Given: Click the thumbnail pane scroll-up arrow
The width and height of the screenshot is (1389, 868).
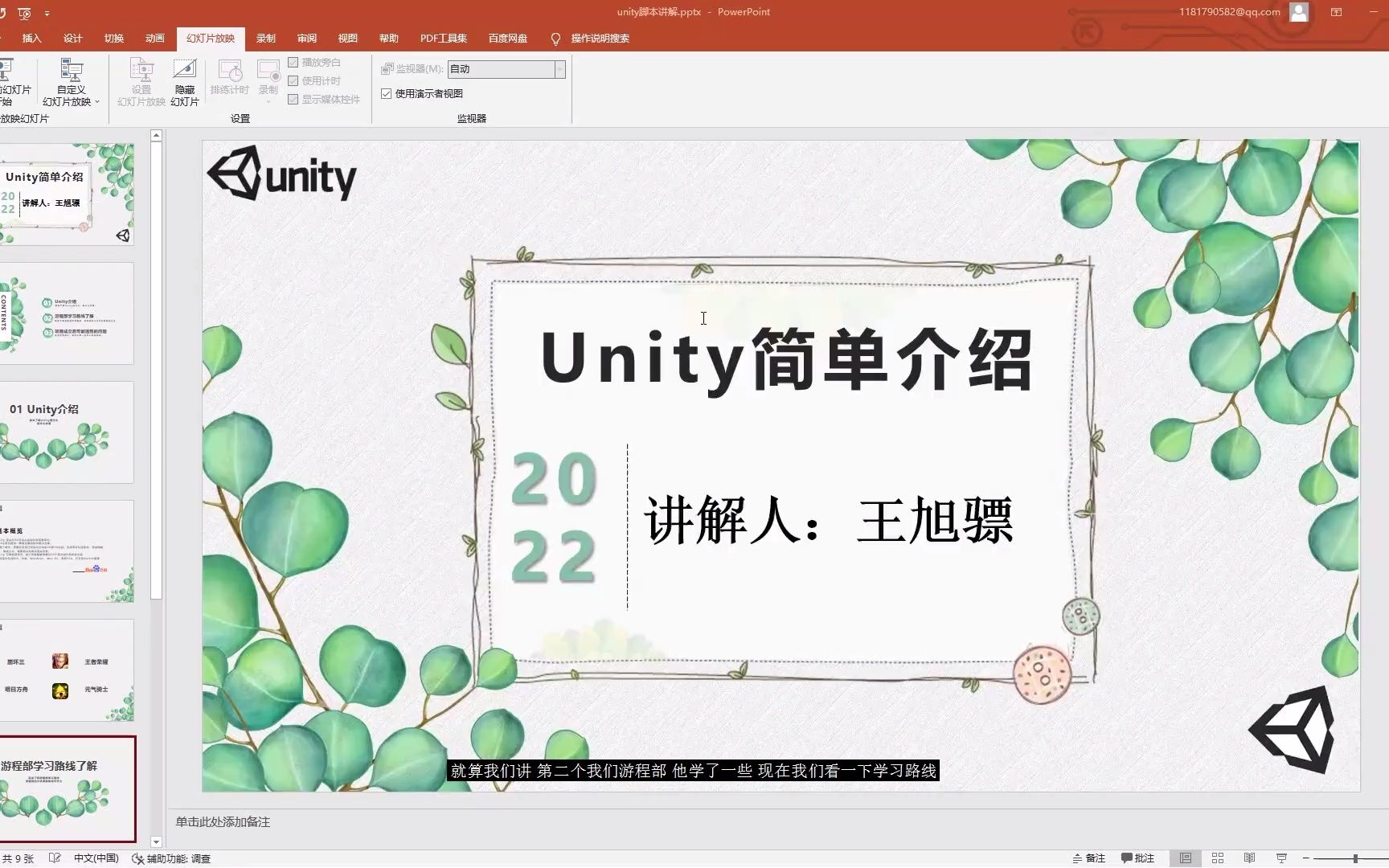Looking at the screenshot, I should tap(156, 136).
